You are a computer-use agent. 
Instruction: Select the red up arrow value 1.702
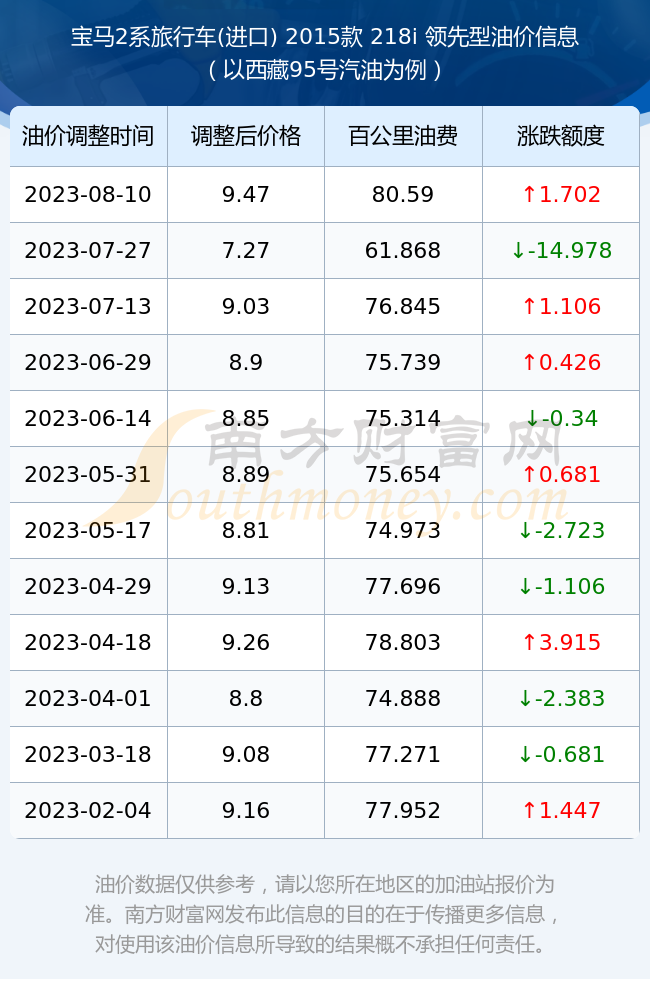[x=561, y=195]
